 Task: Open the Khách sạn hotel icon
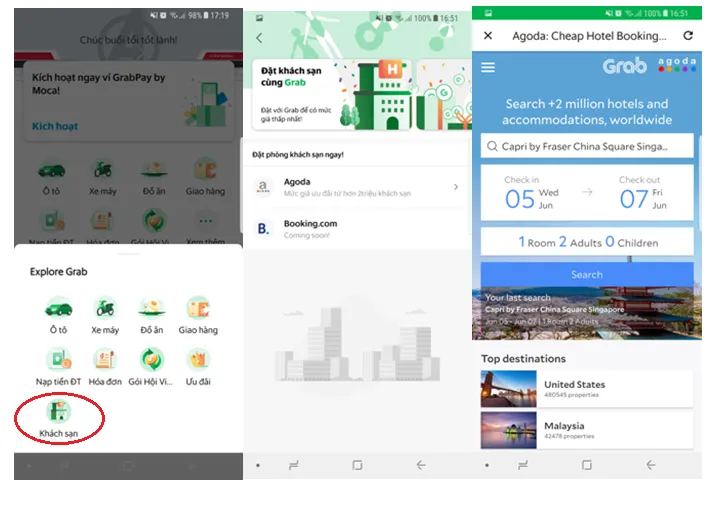[58, 418]
